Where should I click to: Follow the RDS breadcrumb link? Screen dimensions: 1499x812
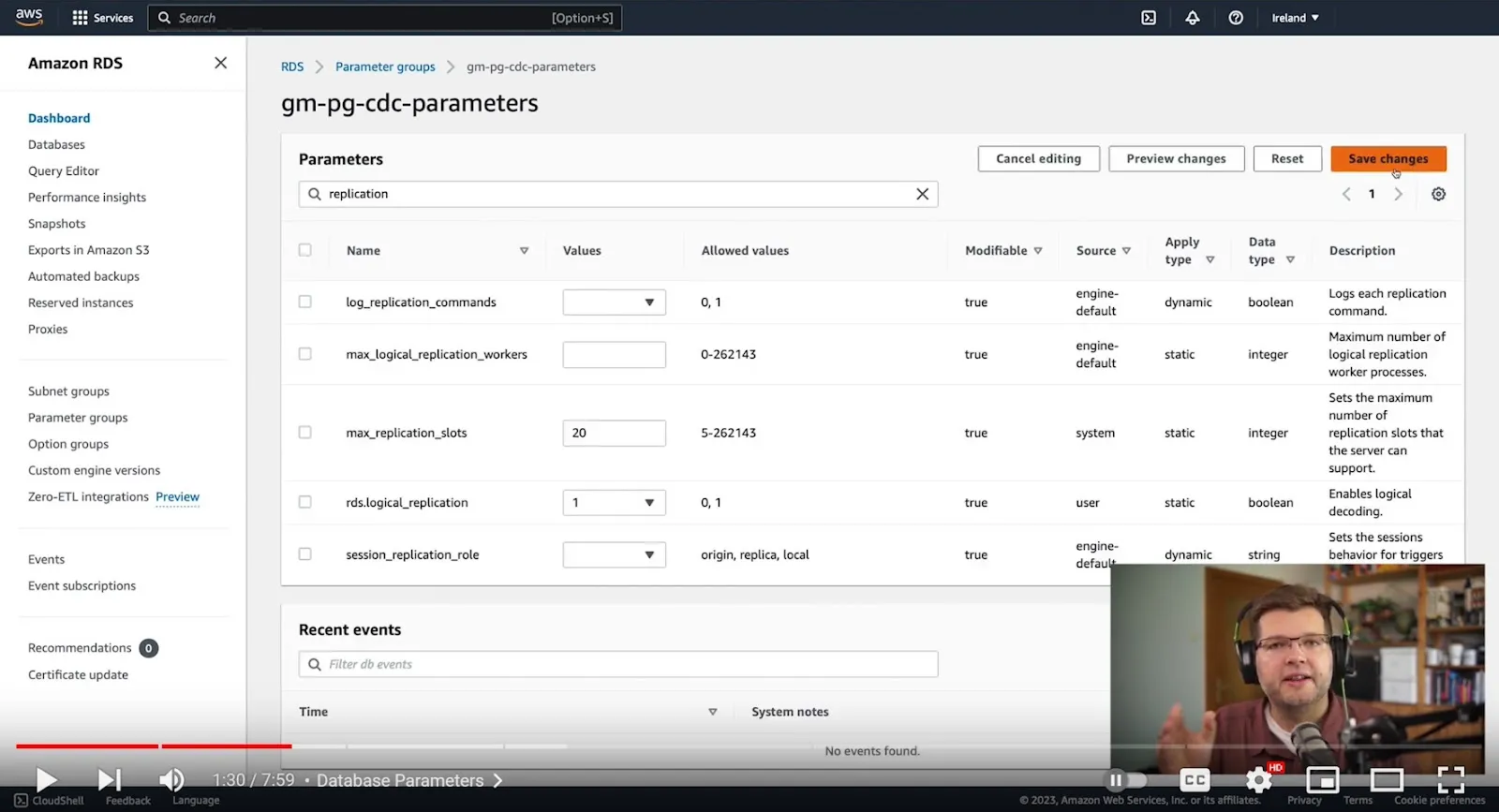292,66
